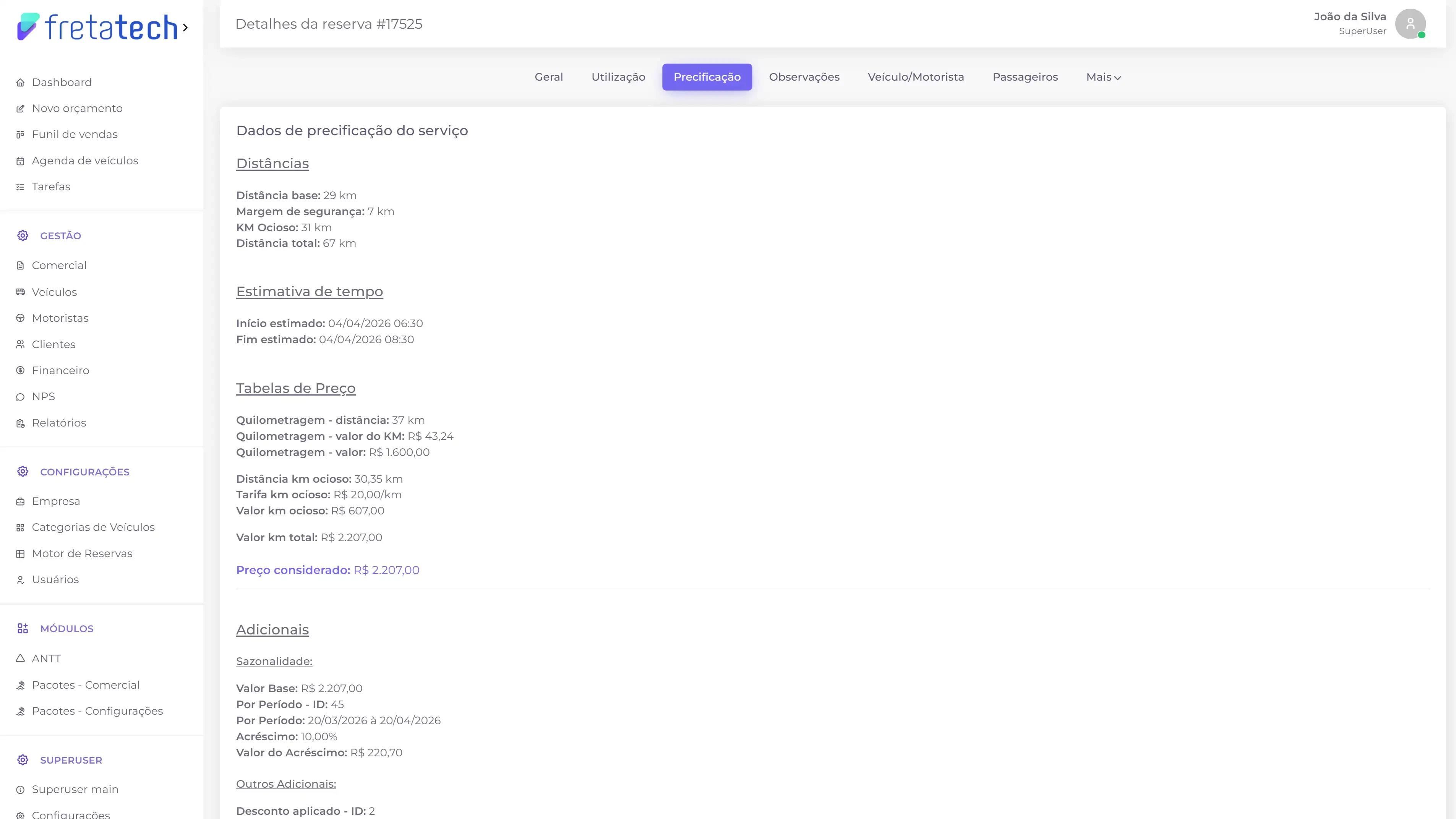1456x819 pixels.
Task: Click the Clientes people icon
Action: pyautogui.click(x=20, y=345)
